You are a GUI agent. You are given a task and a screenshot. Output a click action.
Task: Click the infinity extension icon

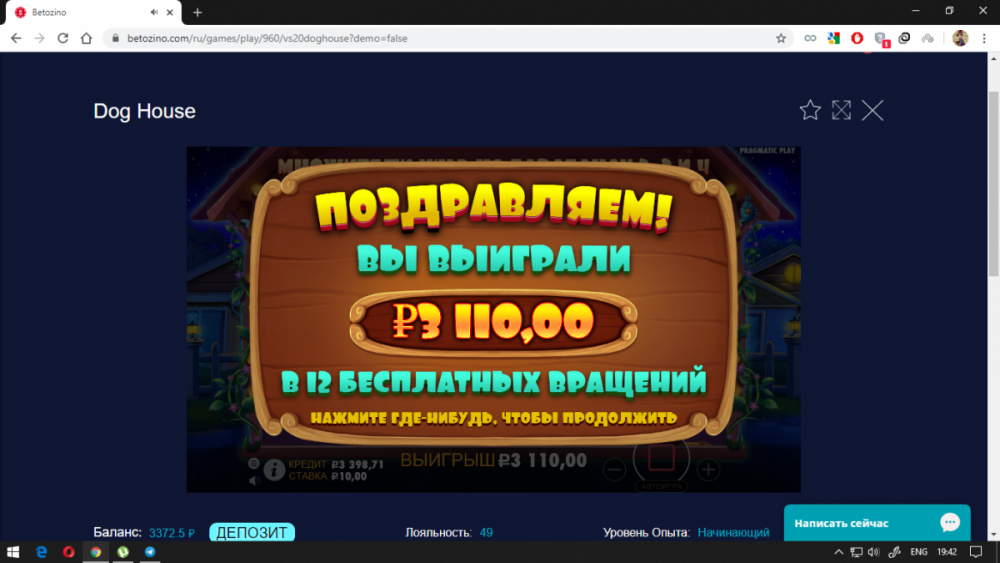(810, 38)
